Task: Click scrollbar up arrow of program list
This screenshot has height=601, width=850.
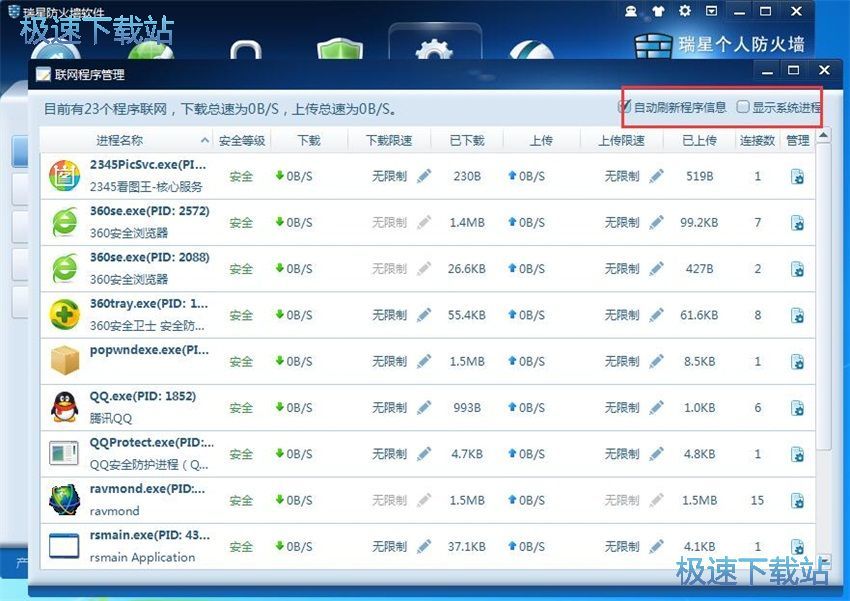Action: 823,135
